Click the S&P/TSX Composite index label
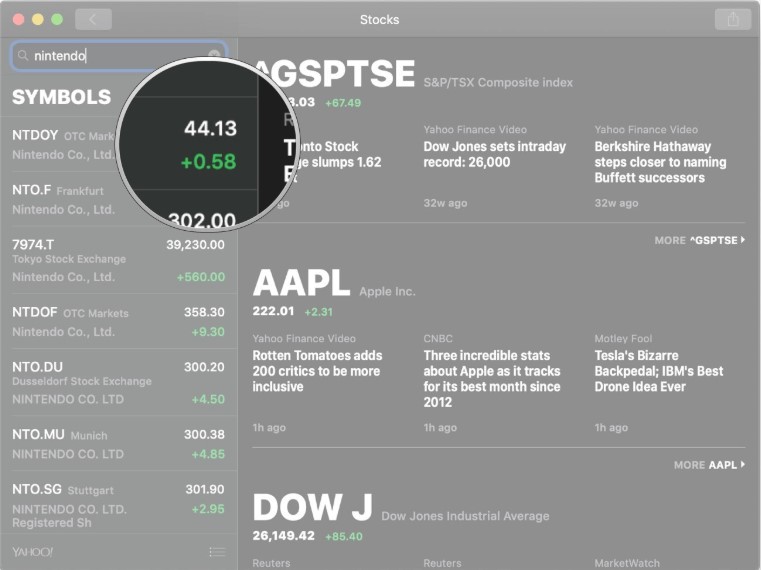The width and height of the screenshot is (761, 570). [x=498, y=83]
